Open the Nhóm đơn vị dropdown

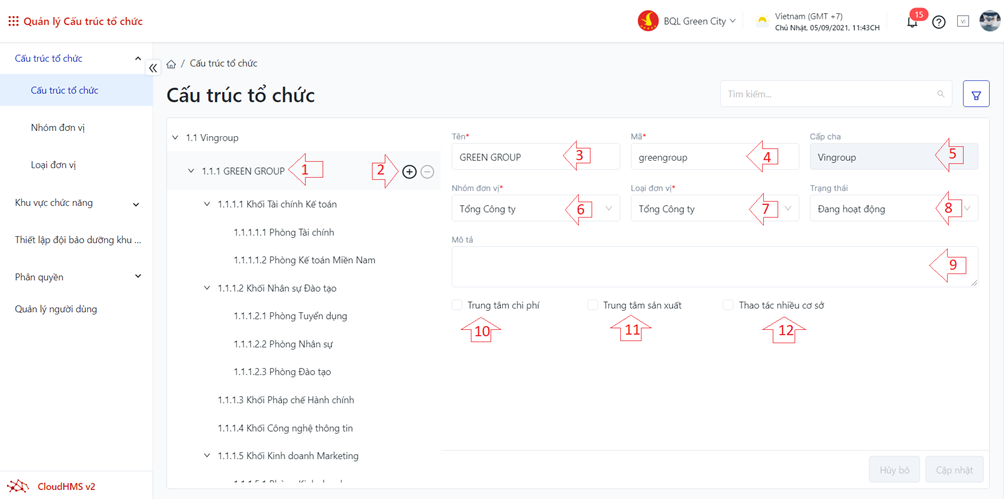pos(535,209)
